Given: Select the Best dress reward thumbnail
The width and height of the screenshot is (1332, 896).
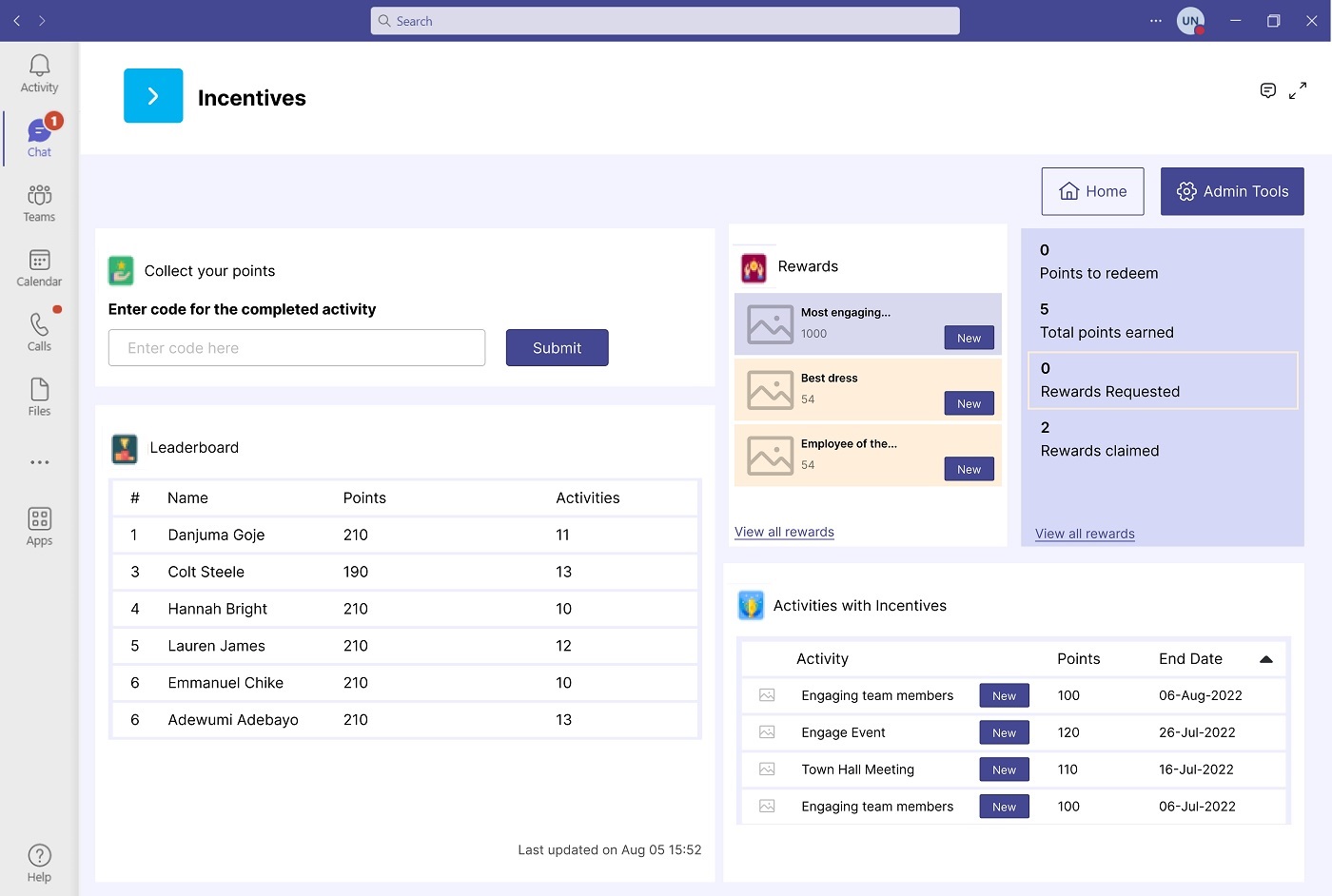Looking at the screenshot, I should click(771, 389).
